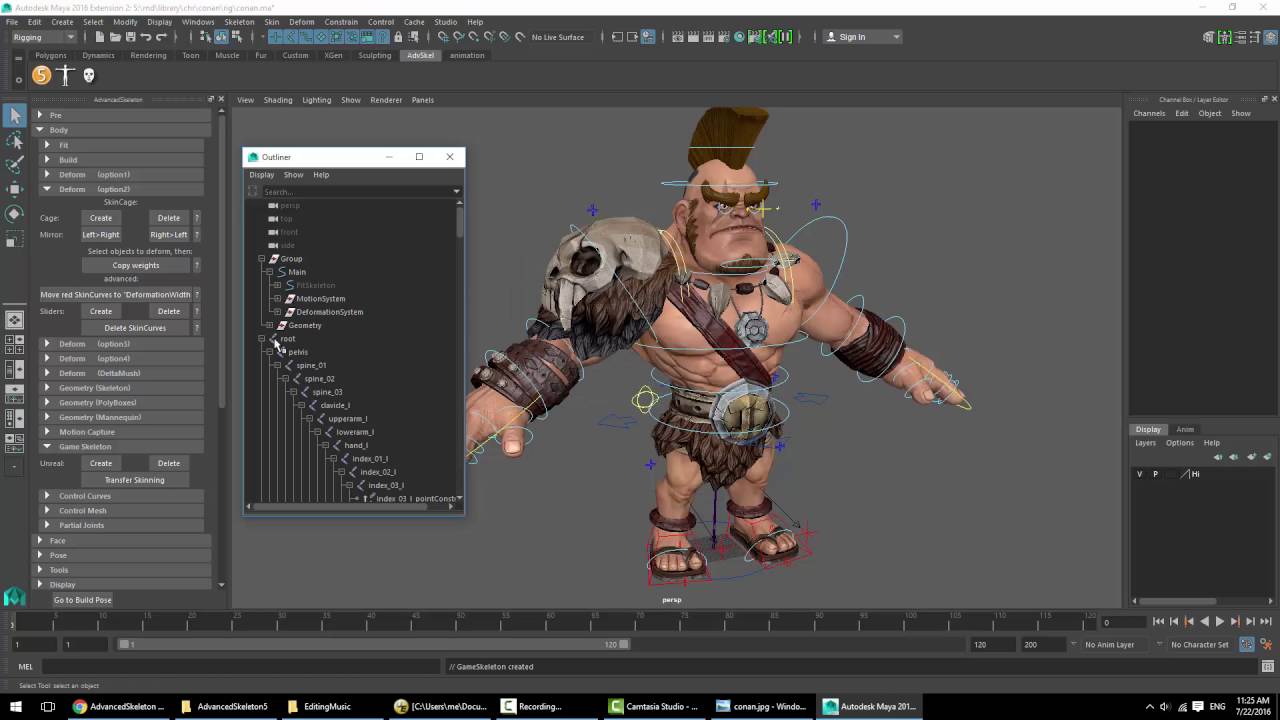Switch to the Scale tool

tap(15, 239)
